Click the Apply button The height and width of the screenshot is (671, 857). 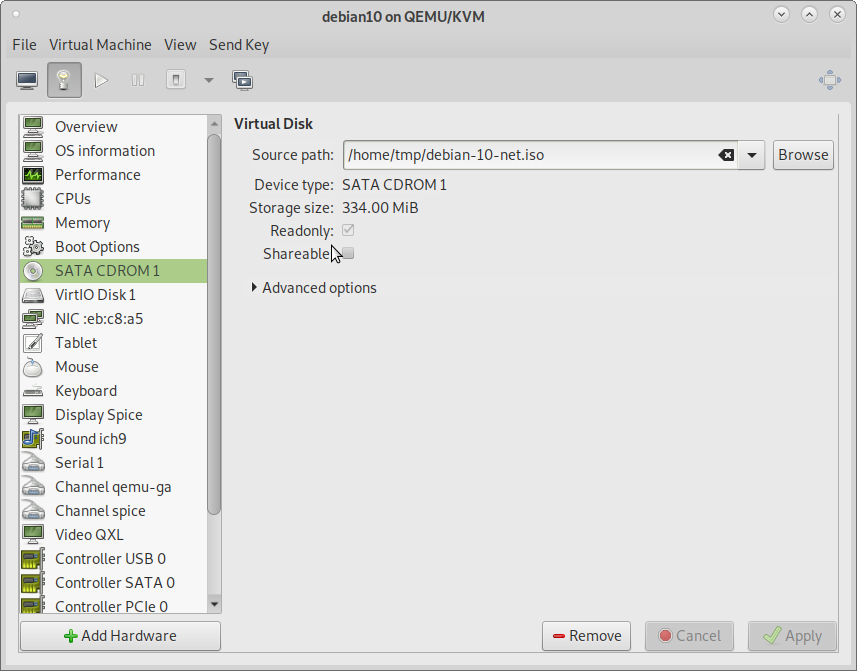pyautogui.click(x=792, y=636)
